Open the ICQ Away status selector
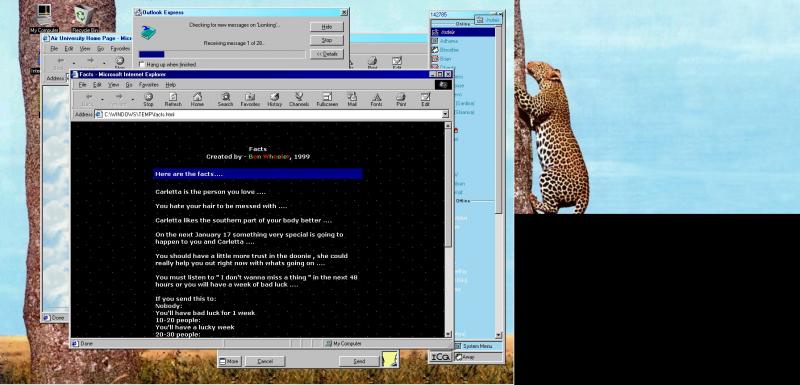800x385 pixels. tap(478, 357)
